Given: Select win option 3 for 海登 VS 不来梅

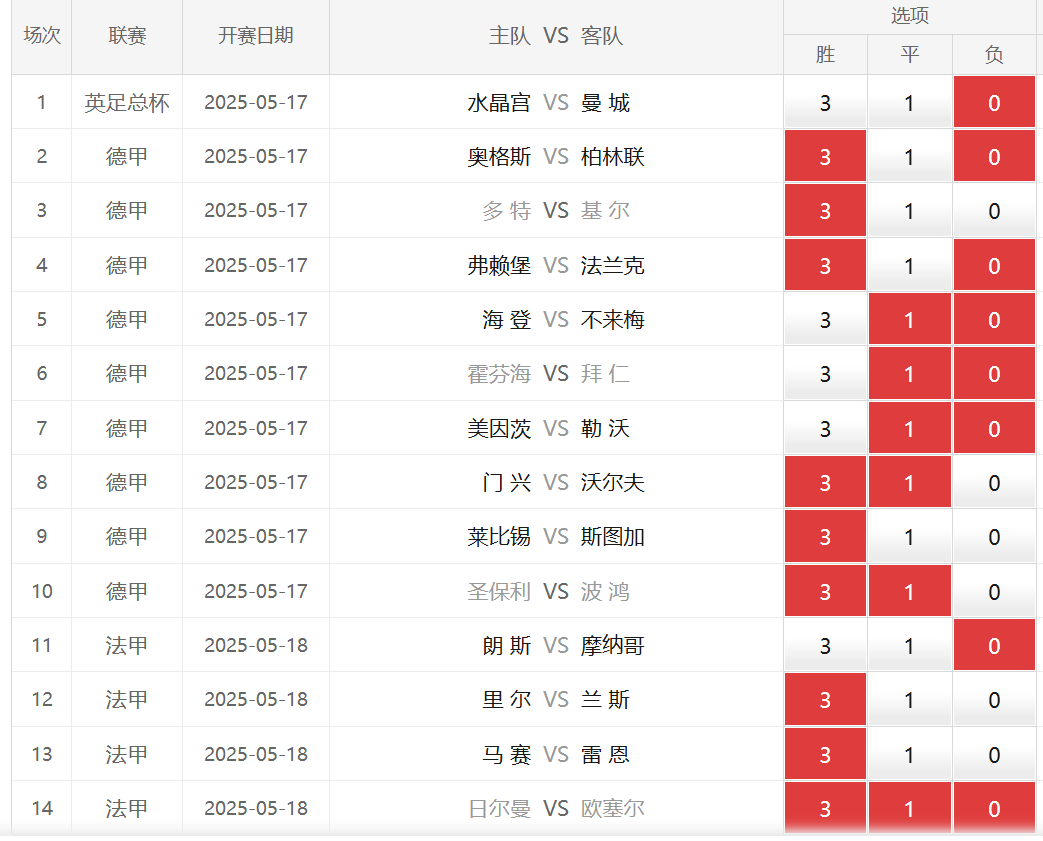Looking at the screenshot, I should 825,319.
